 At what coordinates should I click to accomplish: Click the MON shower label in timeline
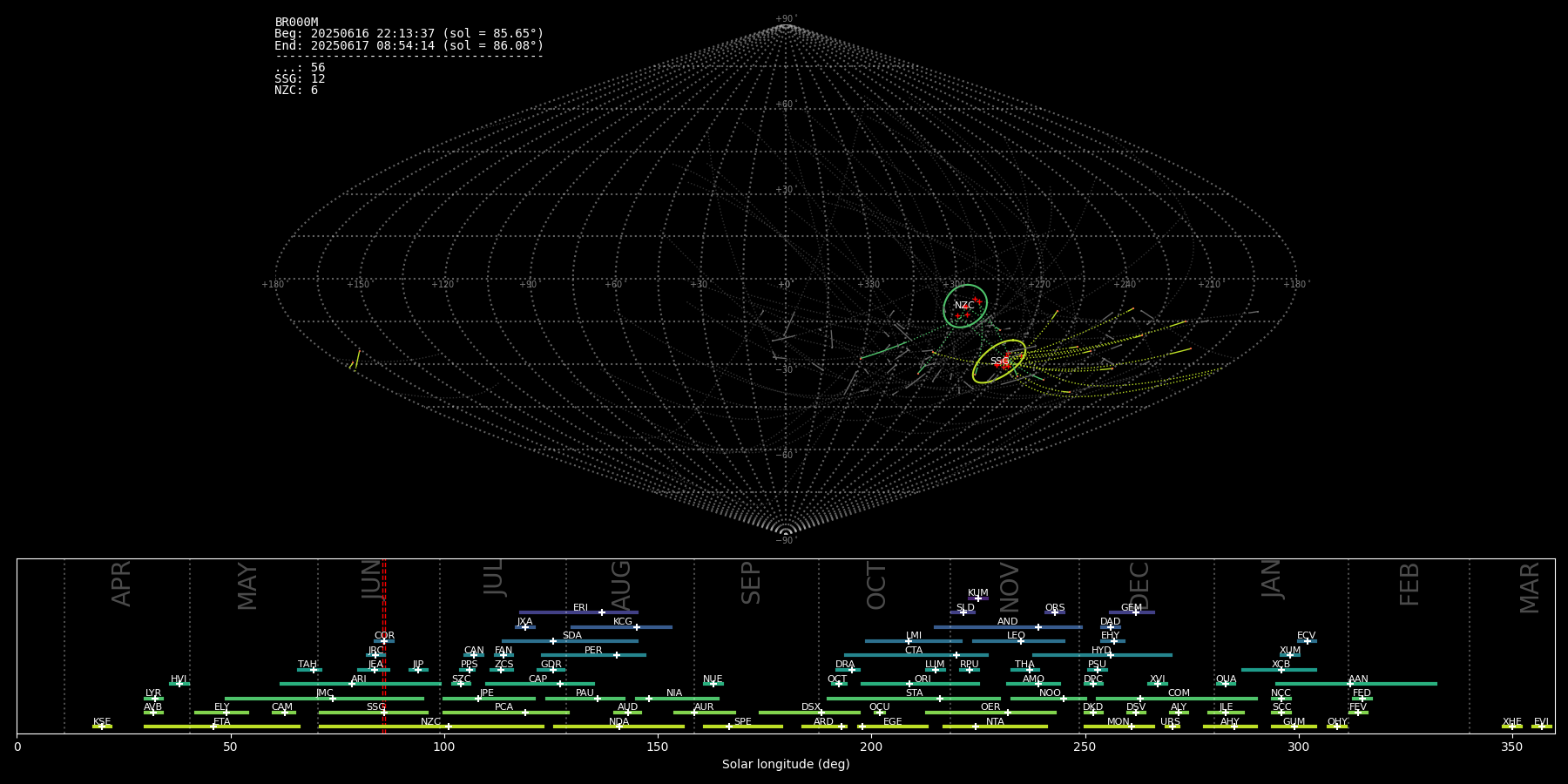point(1119,722)
